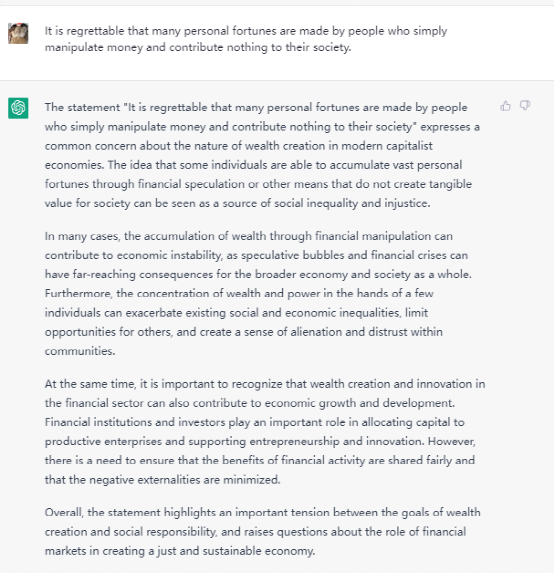Click the paragraph starting 'In many cases'
Viewport: 554px width, 573px height.
pyautogui.click(x=258, y=293)
